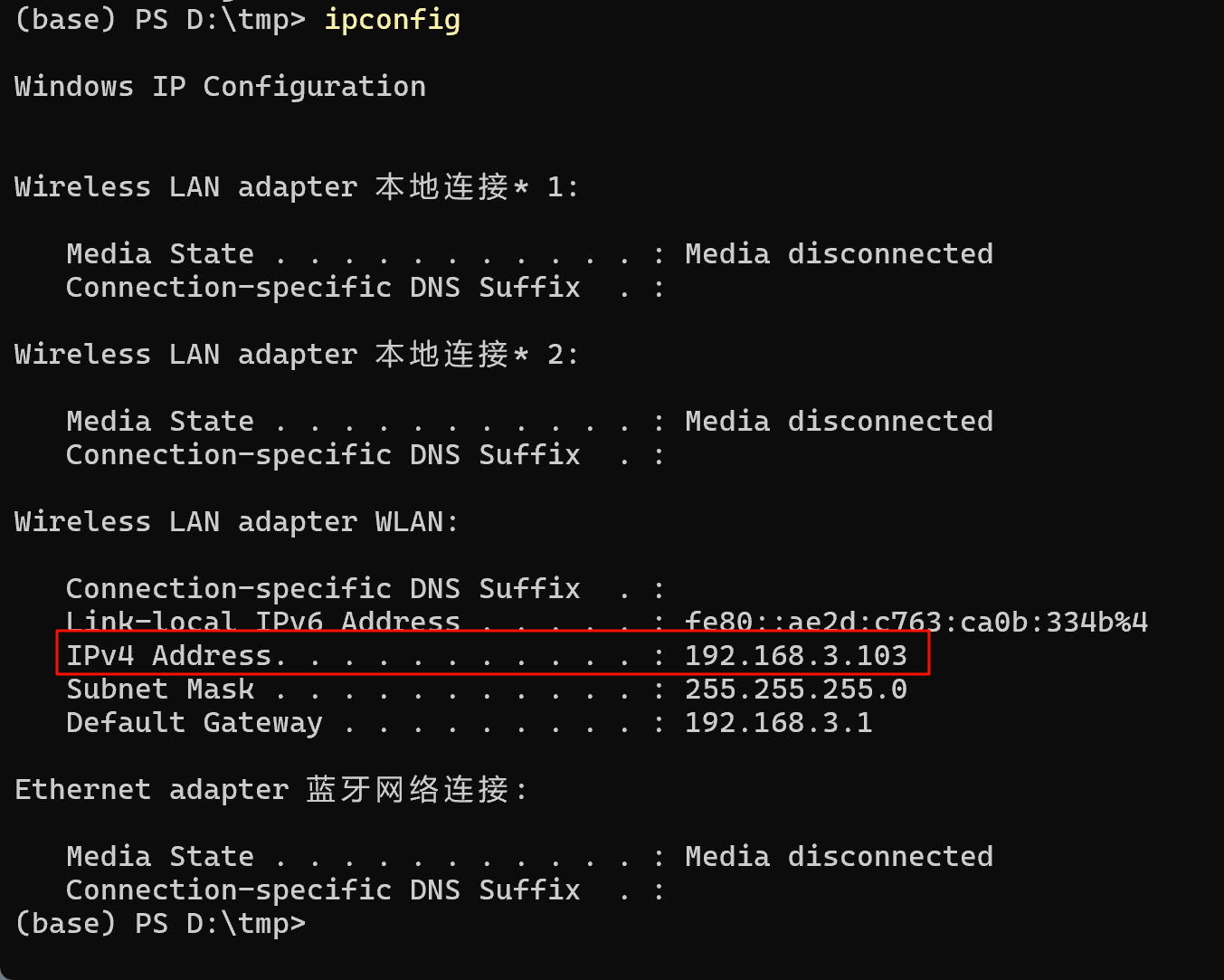Click Media State label under Ethernet adapter
1224x980 pixels.
pyautogui.click(x=160, y=857)
